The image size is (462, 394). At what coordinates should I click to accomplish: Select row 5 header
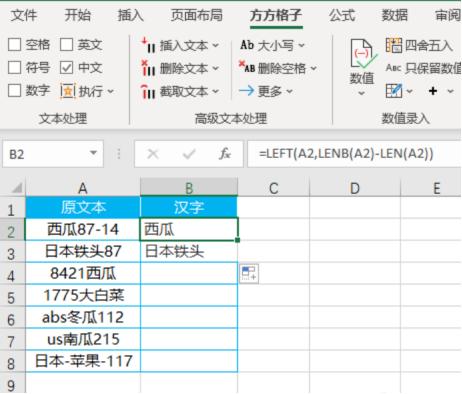(12, 296)
